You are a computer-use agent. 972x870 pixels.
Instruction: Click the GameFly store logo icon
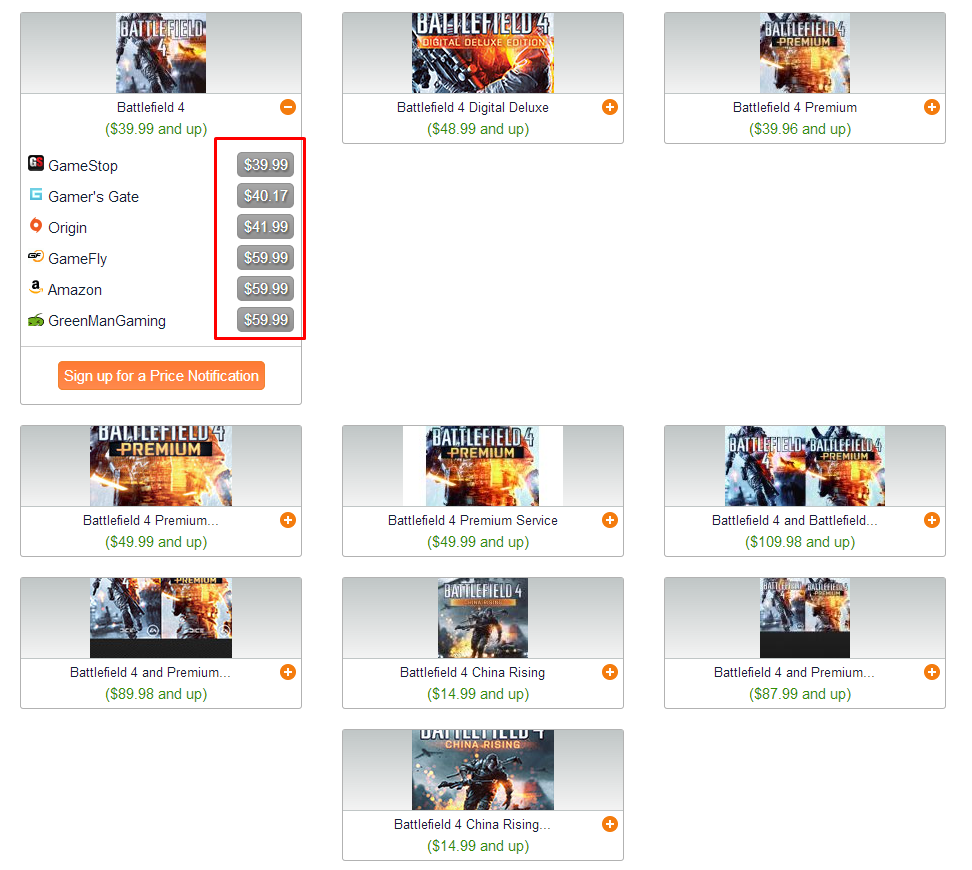click(36, 256)
